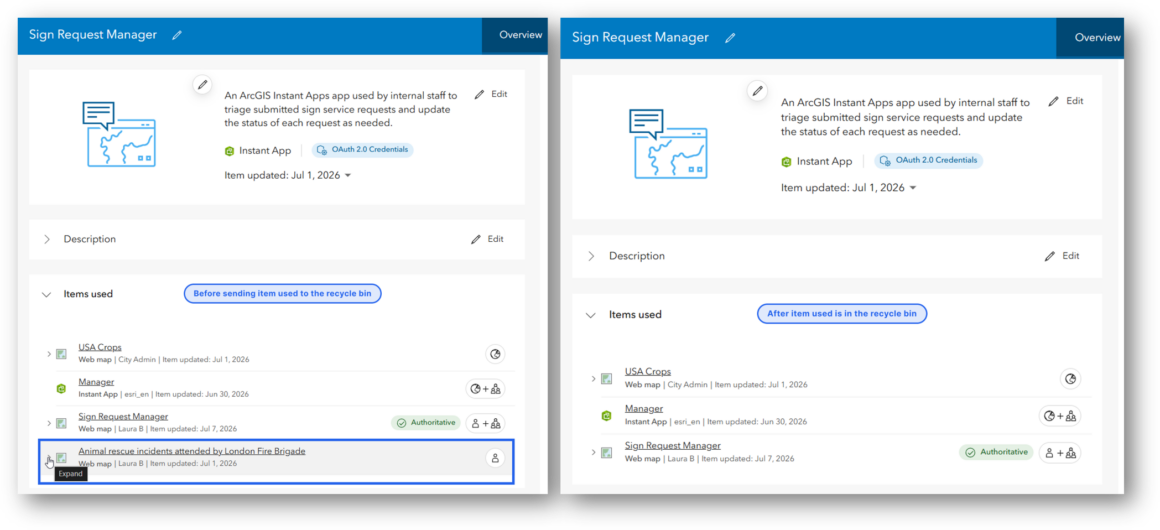Expand the Description section in left panel

[47, 239]
